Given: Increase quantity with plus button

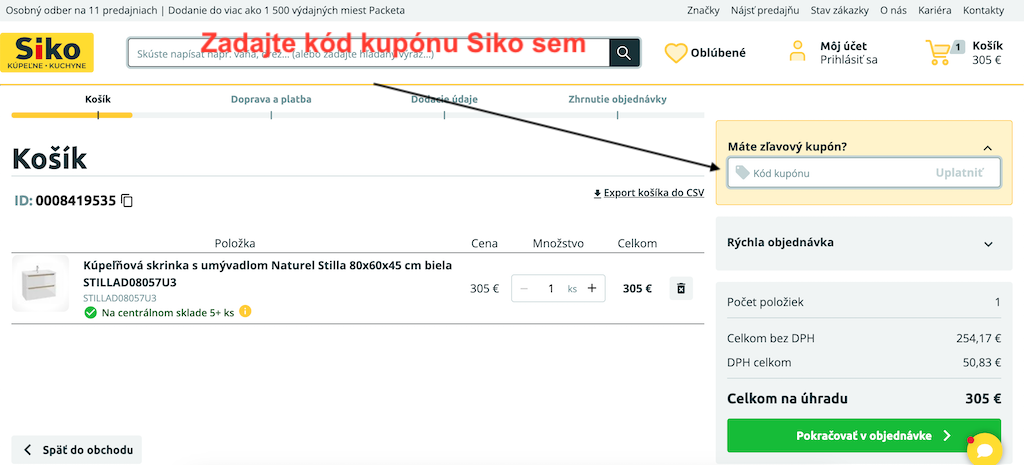Looking at the screenshot, I should pos(592,288).
